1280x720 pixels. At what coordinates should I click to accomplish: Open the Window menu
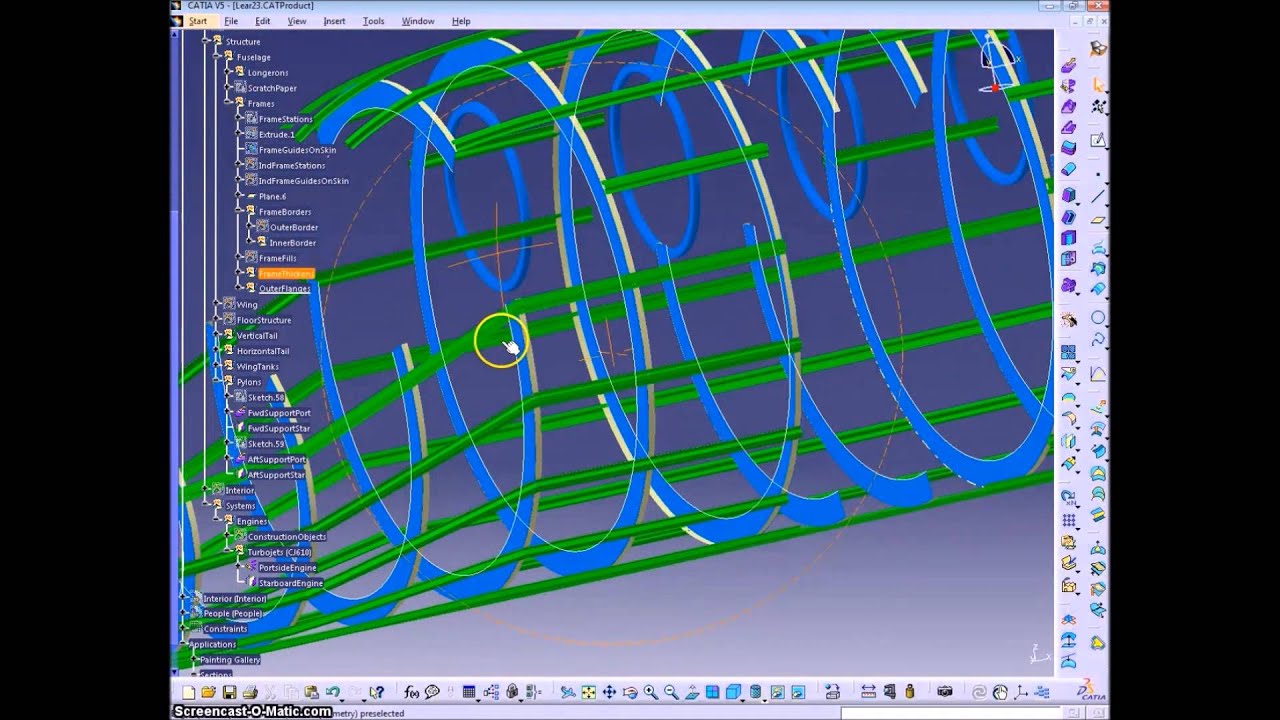(418, 21)
